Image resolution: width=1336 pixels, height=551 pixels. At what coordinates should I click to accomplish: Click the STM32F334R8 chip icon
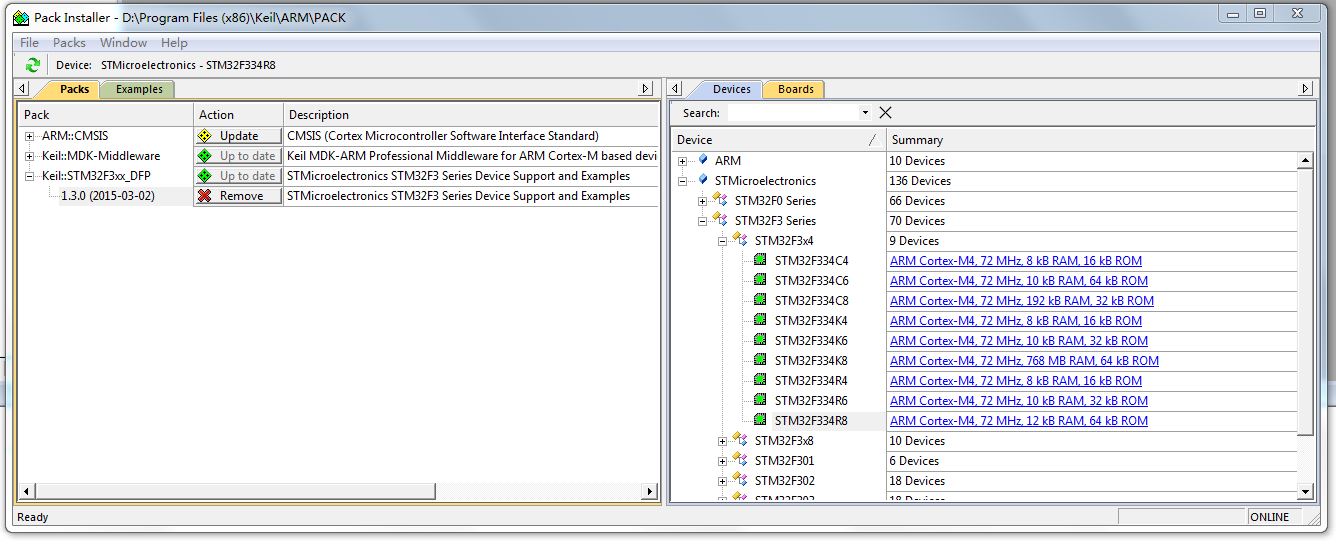pyautogui.click(x=761, y=421)
